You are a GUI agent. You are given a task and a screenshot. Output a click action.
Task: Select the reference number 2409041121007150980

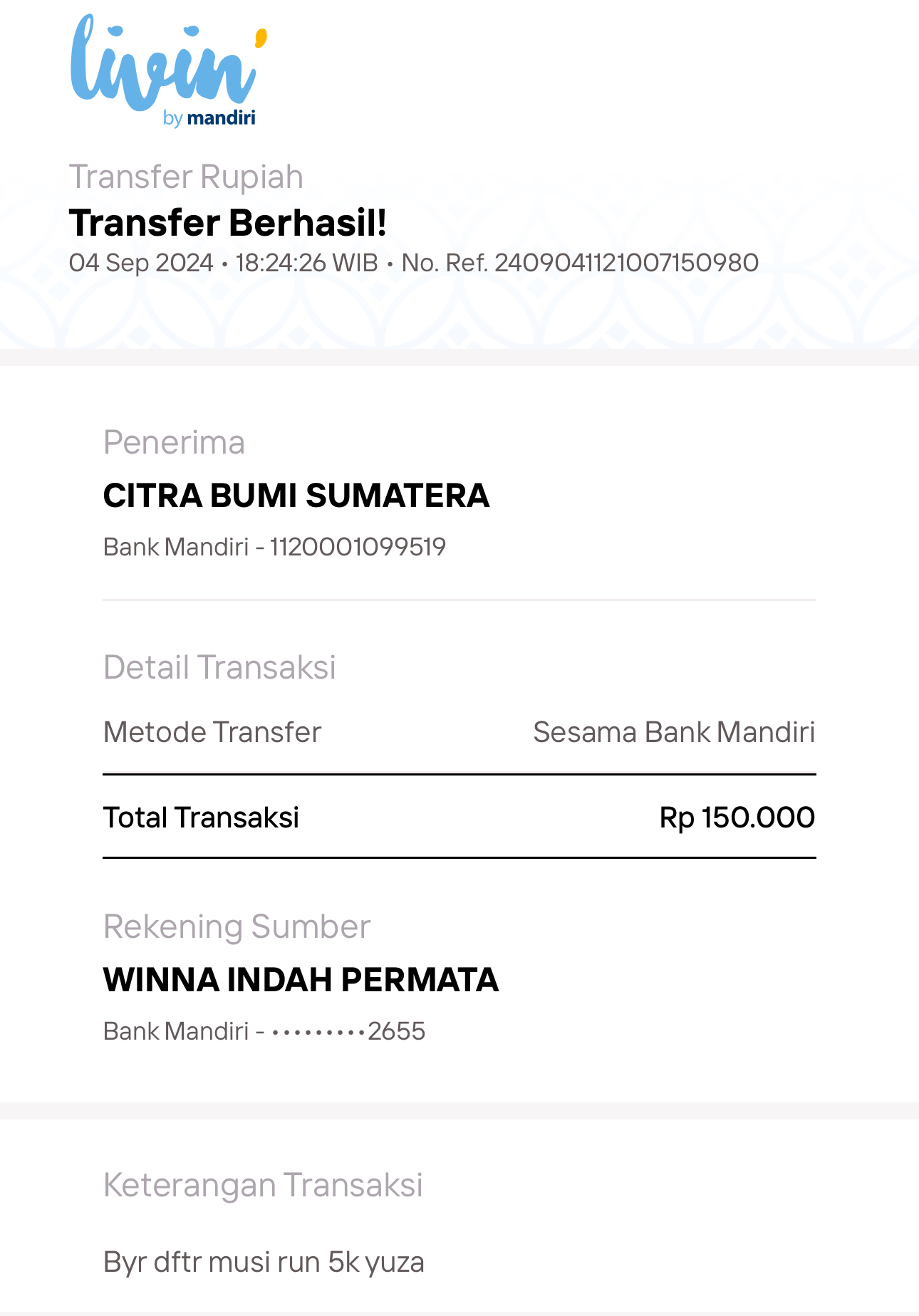pos(626,263)
